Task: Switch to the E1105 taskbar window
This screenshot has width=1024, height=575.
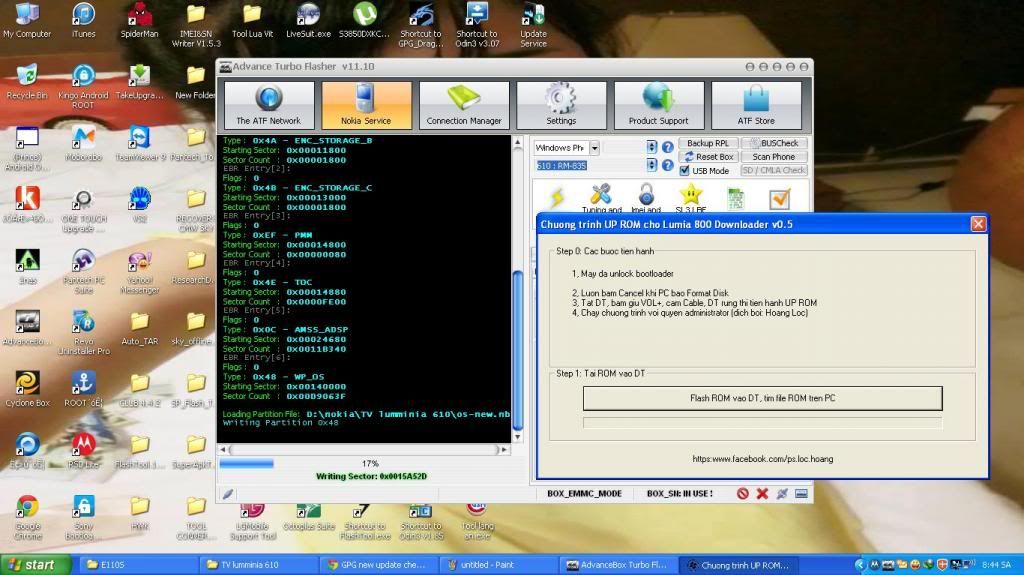Action: tap(138, 565)
